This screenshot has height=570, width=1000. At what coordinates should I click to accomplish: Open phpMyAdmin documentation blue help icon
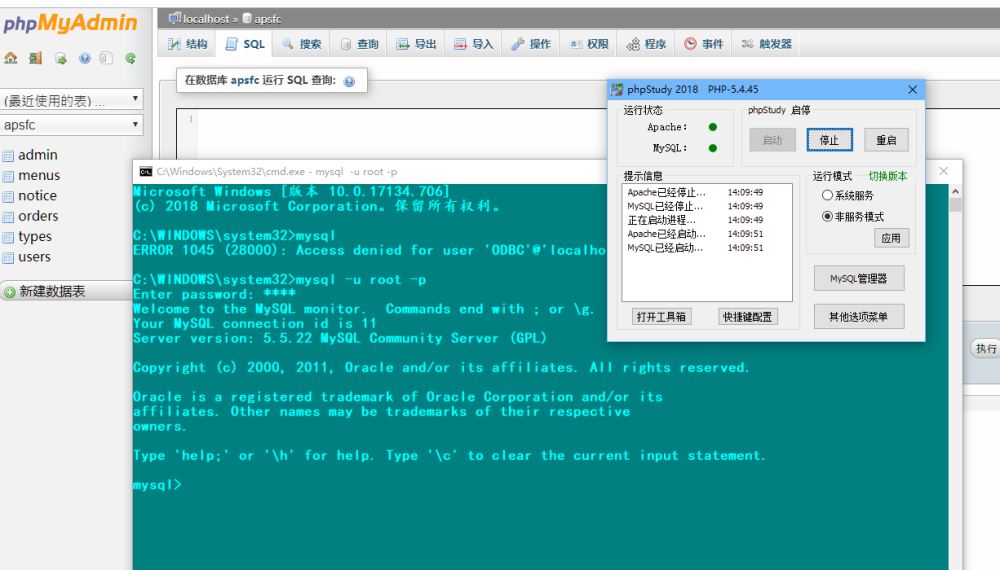85,59
